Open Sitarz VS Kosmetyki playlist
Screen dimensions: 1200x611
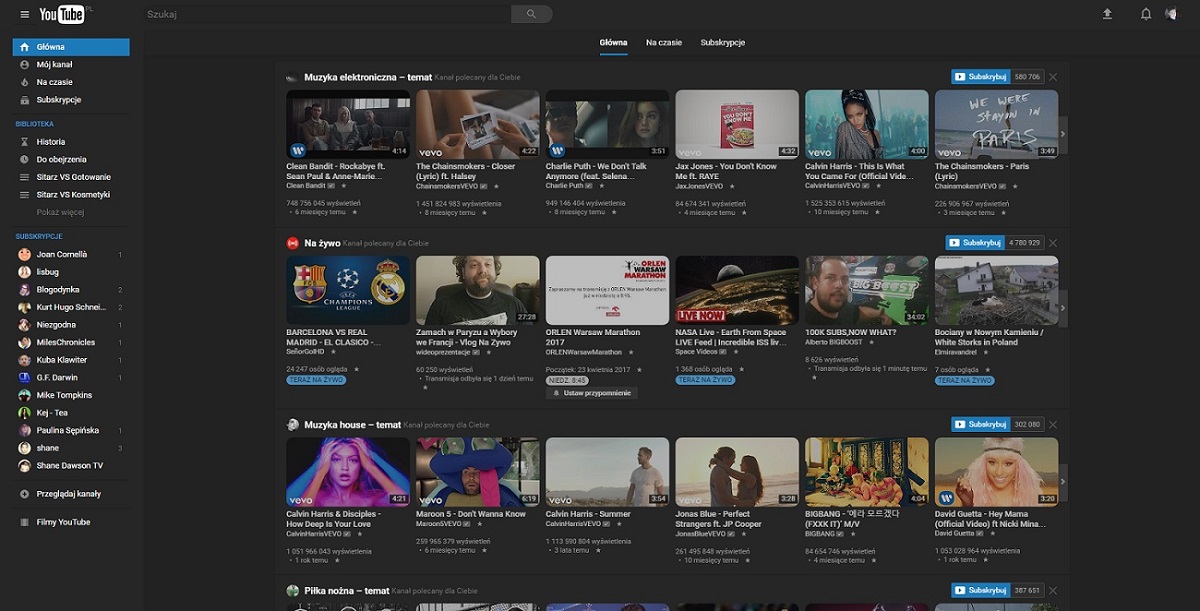coord(71,194)
